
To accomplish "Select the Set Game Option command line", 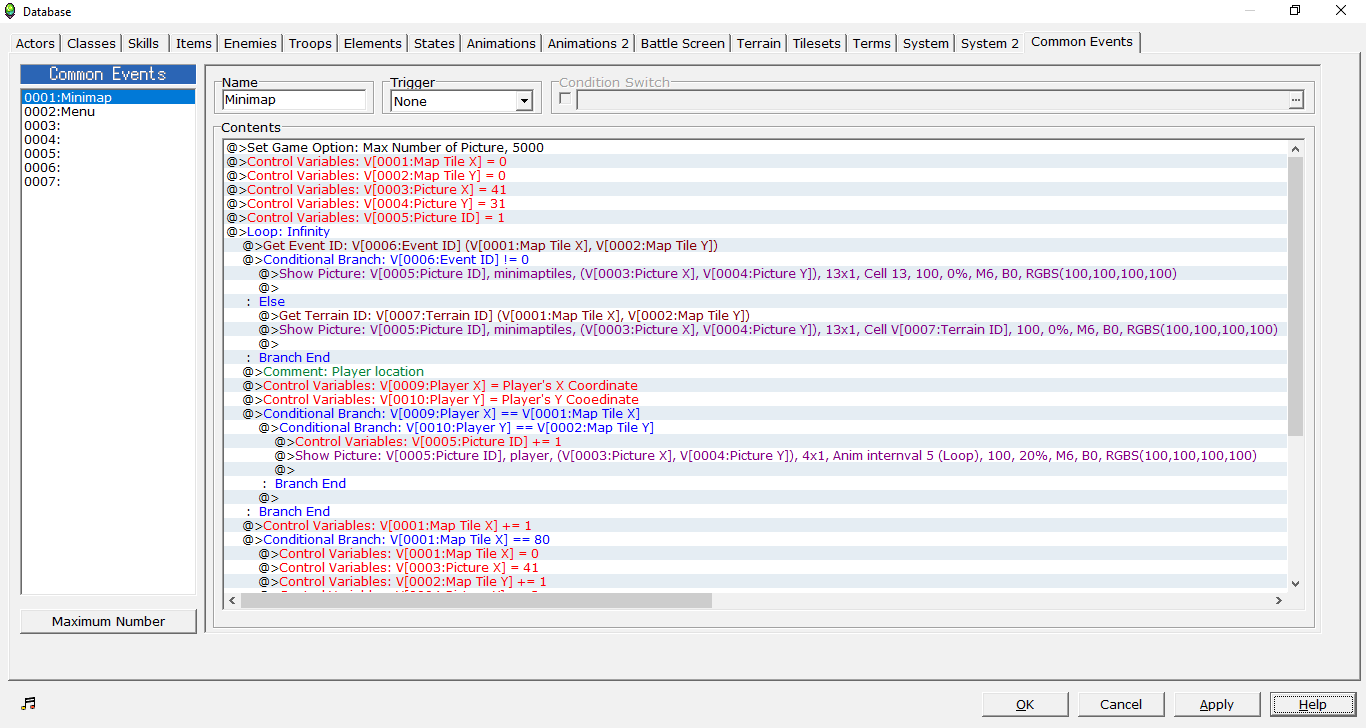I will (756, 147).
